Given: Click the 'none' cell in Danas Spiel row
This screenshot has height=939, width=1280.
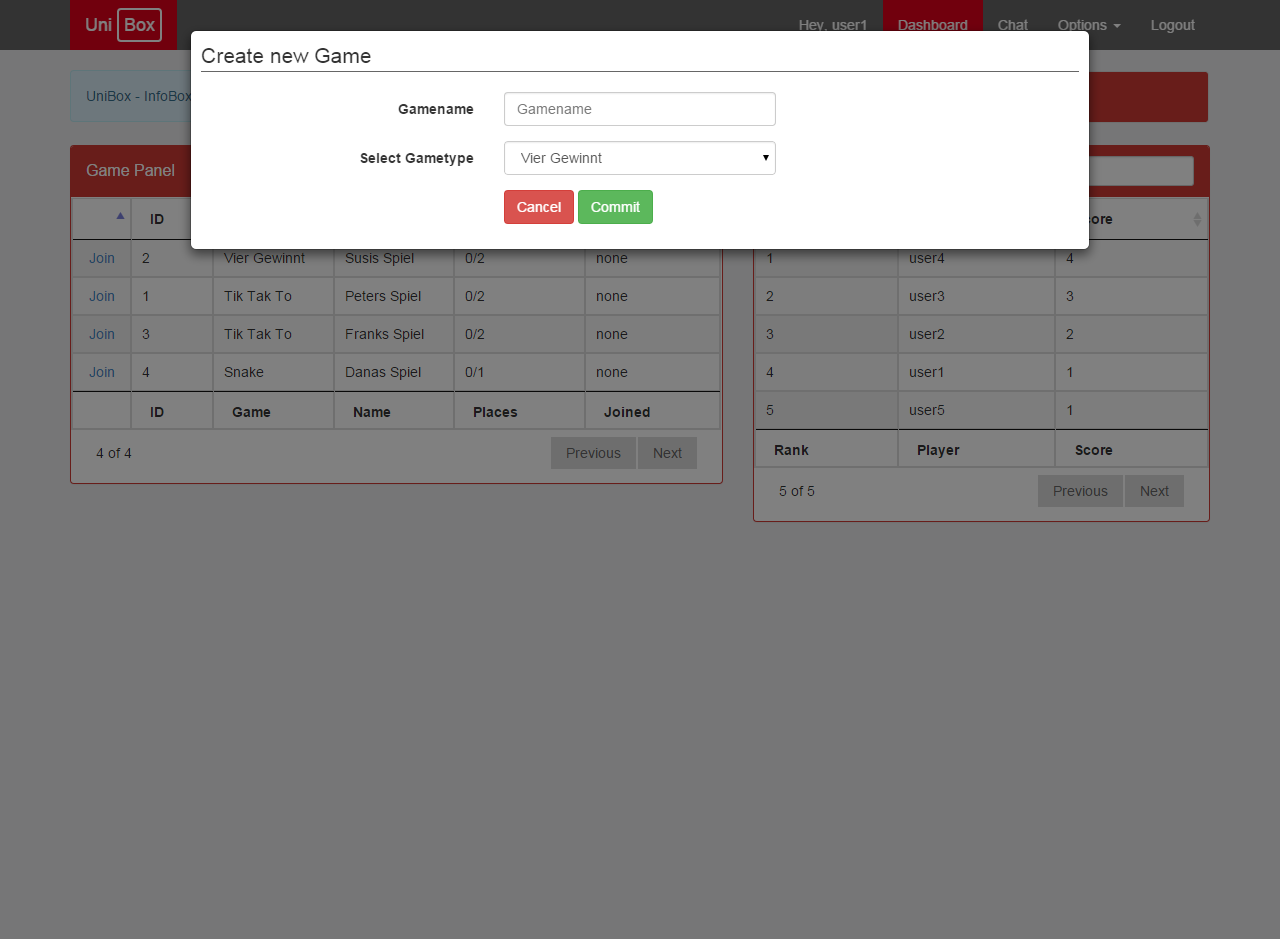Looking at the screenshot, I should [652, 372].
